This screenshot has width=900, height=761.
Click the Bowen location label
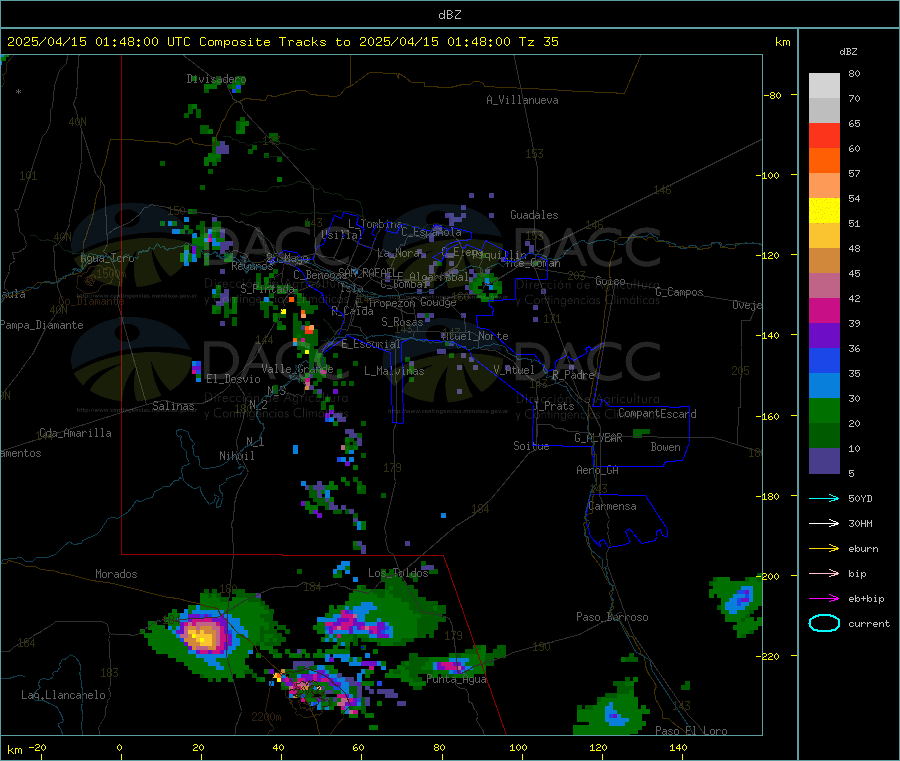[x=665, y=447]
